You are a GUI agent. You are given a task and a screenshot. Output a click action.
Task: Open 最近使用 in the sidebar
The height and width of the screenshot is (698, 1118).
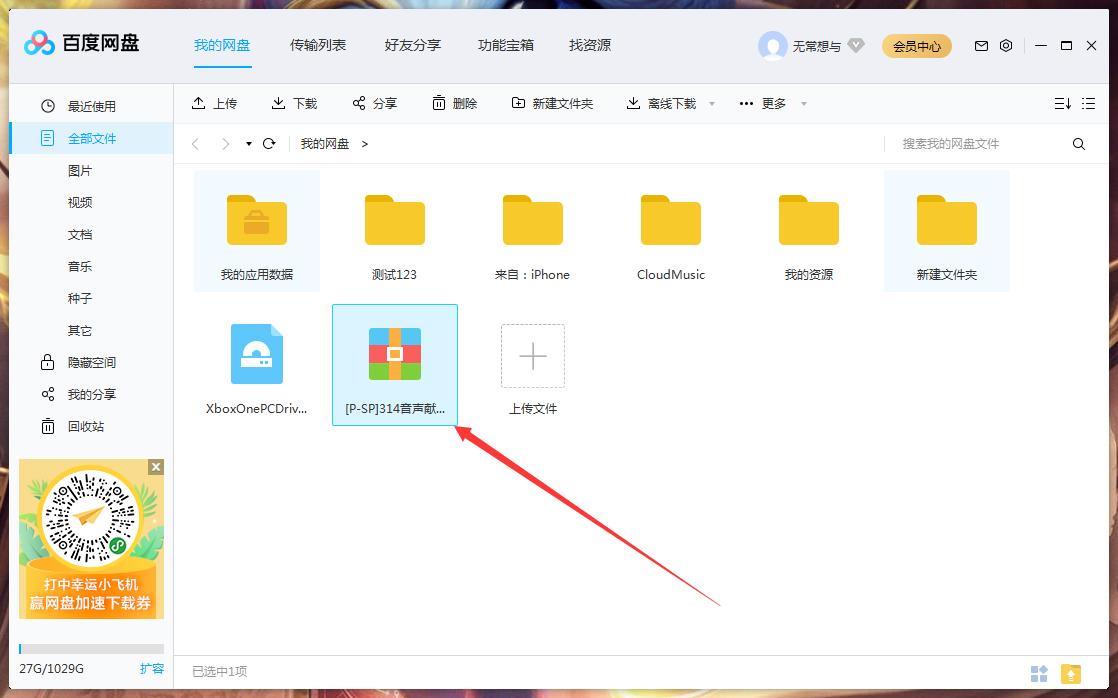tap(91, 106)
